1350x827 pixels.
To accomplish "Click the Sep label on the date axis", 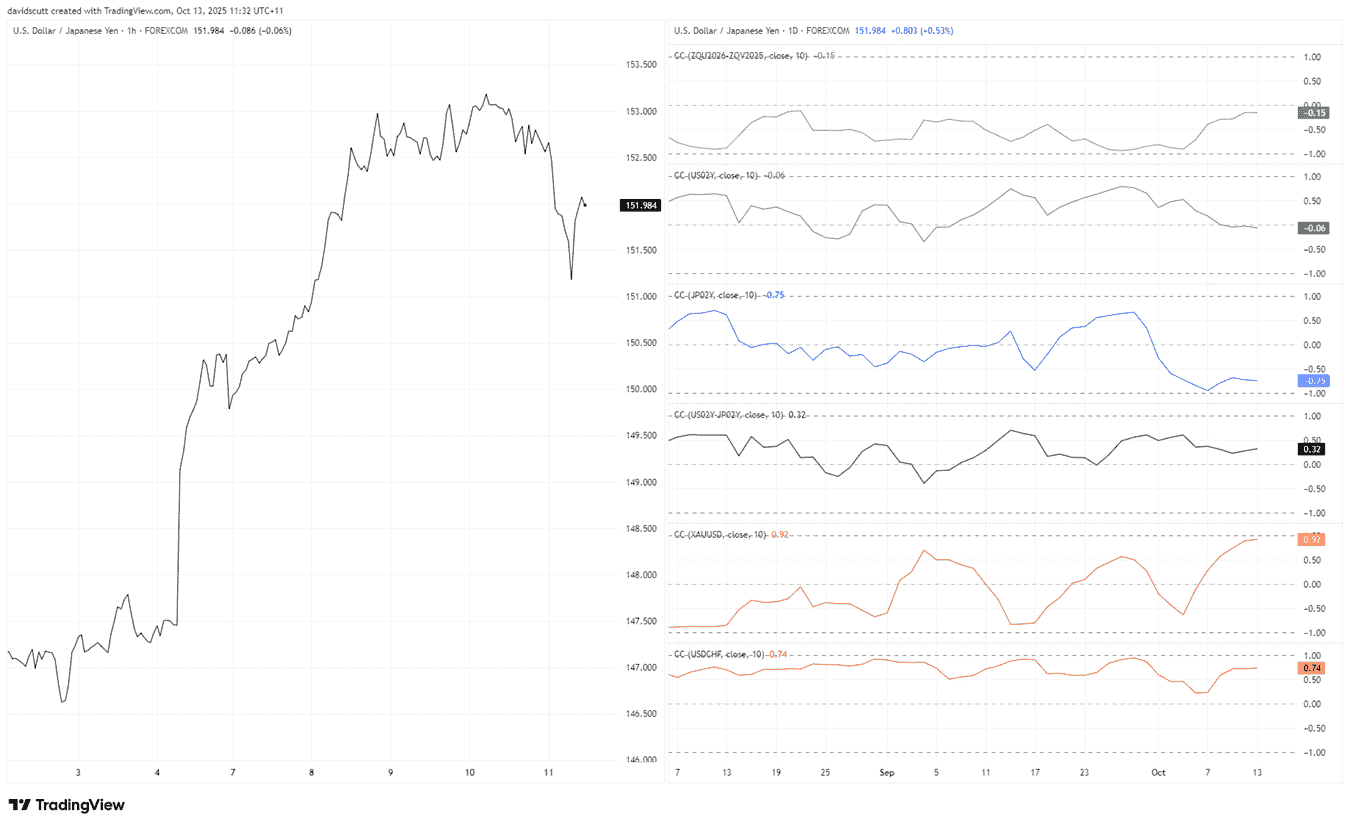I will tap(887, 773).
